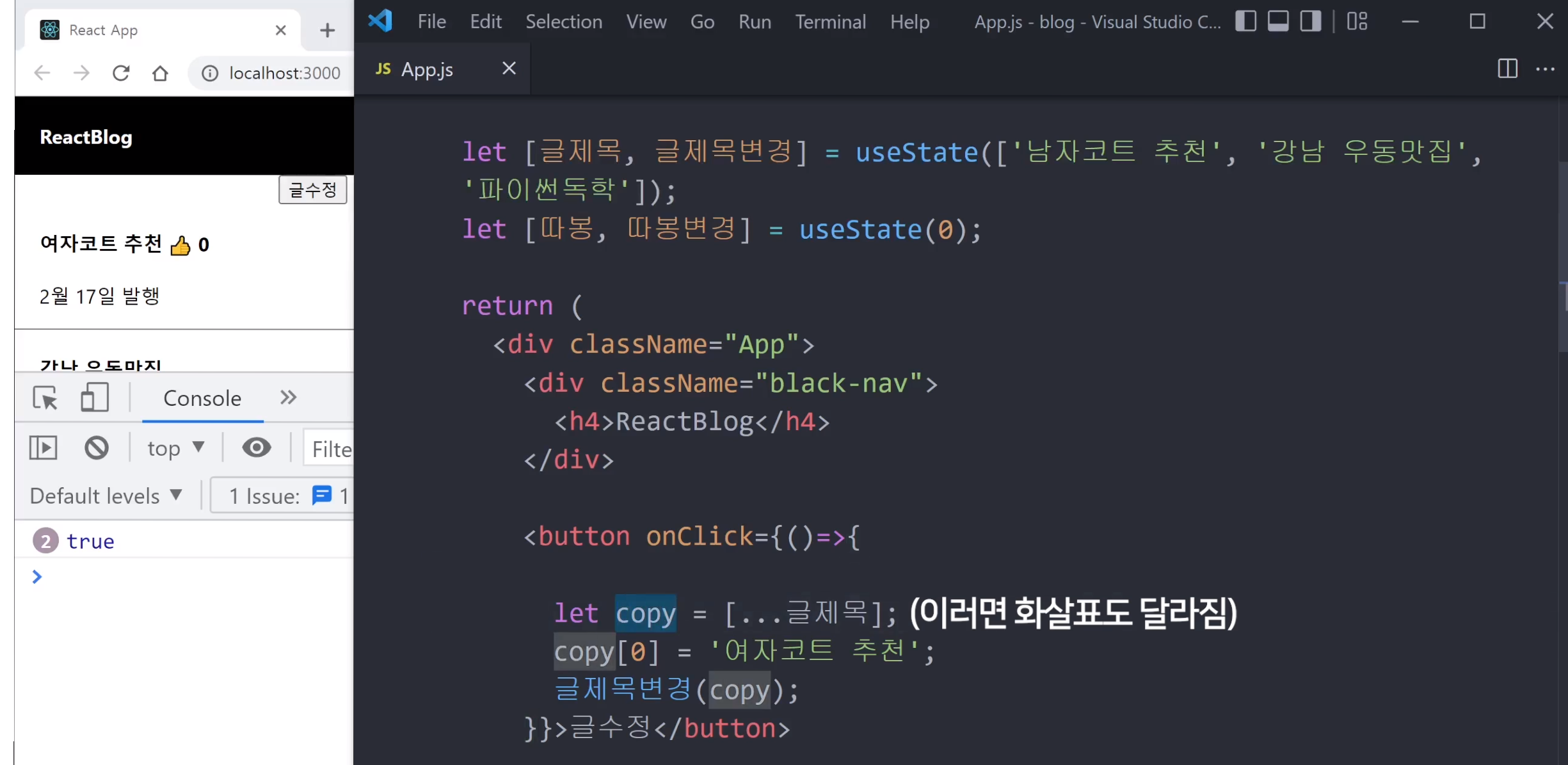Click the clear console icon

(x=97, y=447)
